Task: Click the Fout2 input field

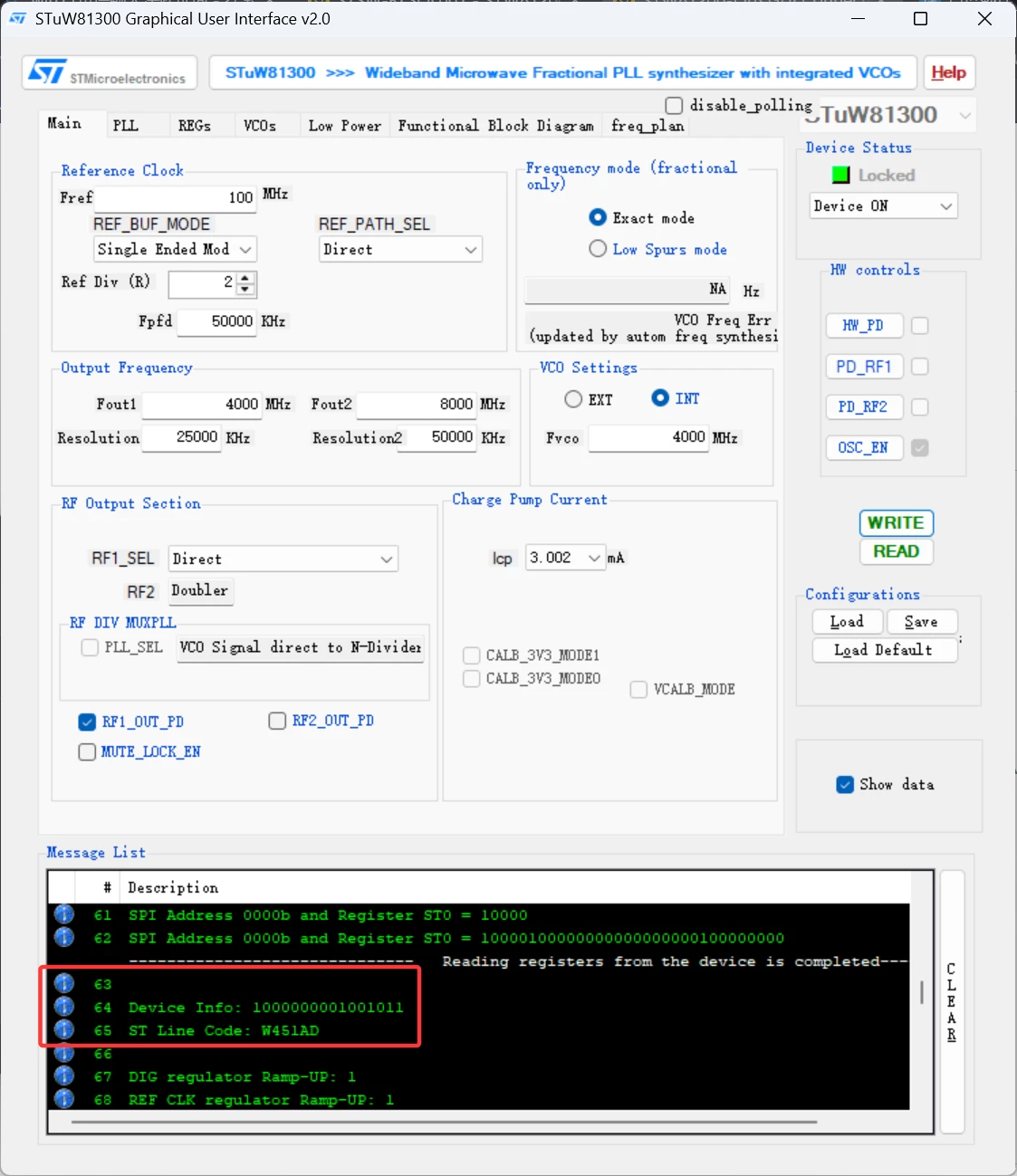Action: [417, 404]
